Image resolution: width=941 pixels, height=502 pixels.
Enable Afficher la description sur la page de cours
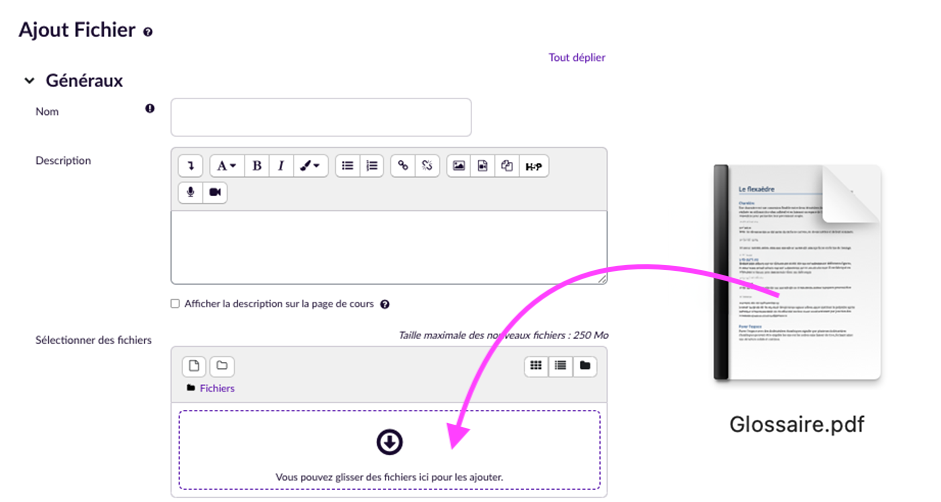175,304
